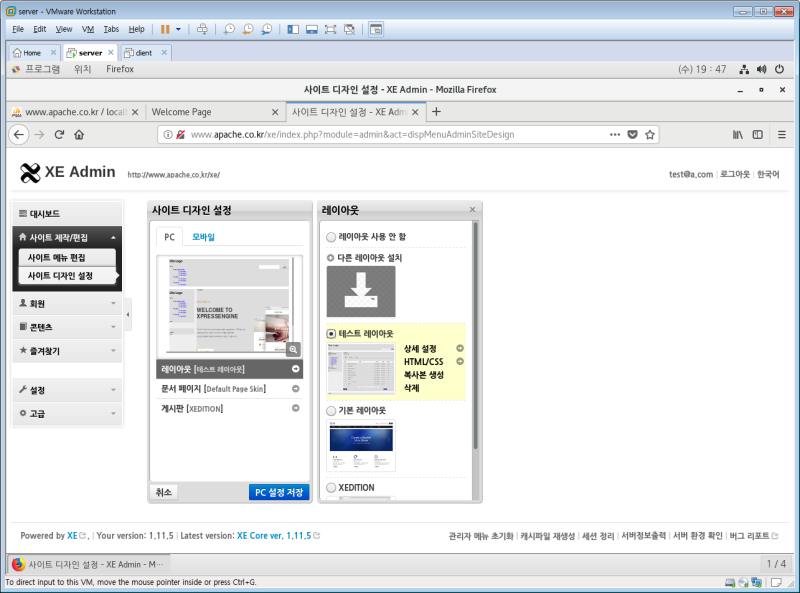
Task: Collapse the sidebar with the small arrow handle
Action: coord(128,314)
